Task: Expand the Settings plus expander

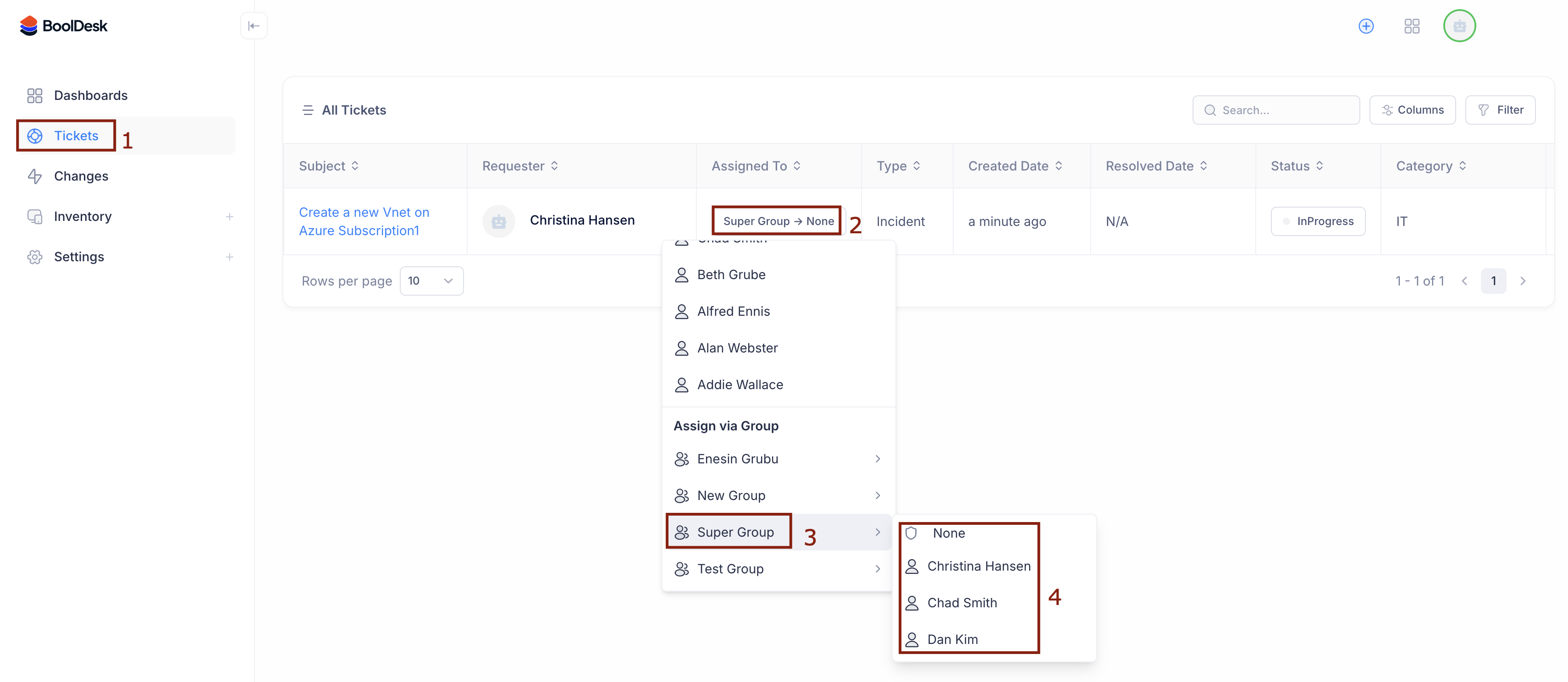Action: click(230, 257)
